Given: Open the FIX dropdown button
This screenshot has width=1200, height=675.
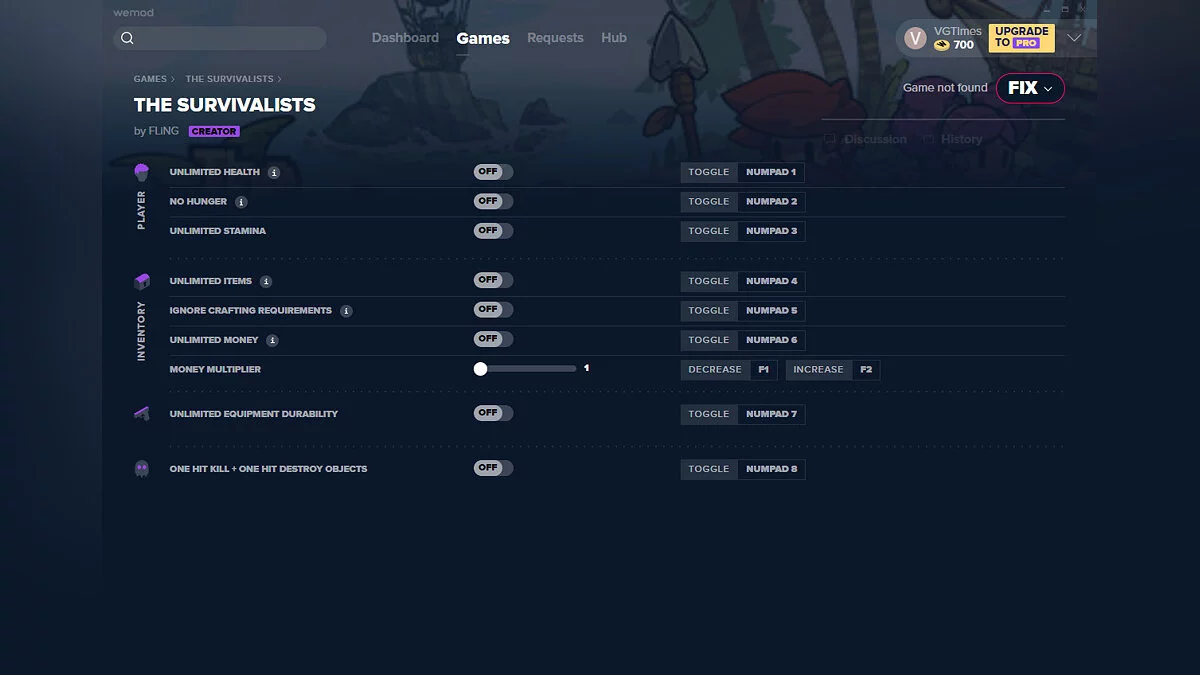Looking at the screenshot, I should (1030, 88).
